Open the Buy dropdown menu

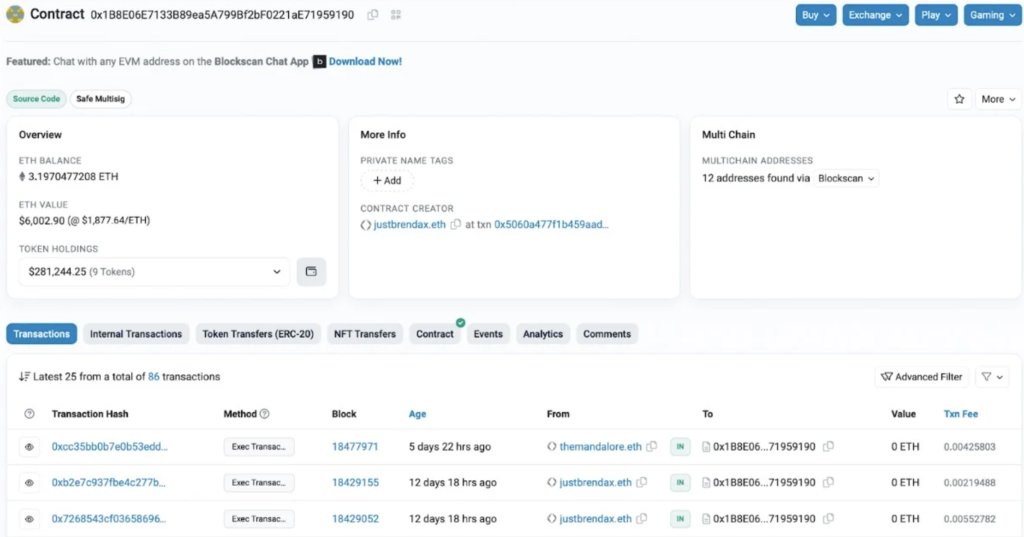coord(816,15)
